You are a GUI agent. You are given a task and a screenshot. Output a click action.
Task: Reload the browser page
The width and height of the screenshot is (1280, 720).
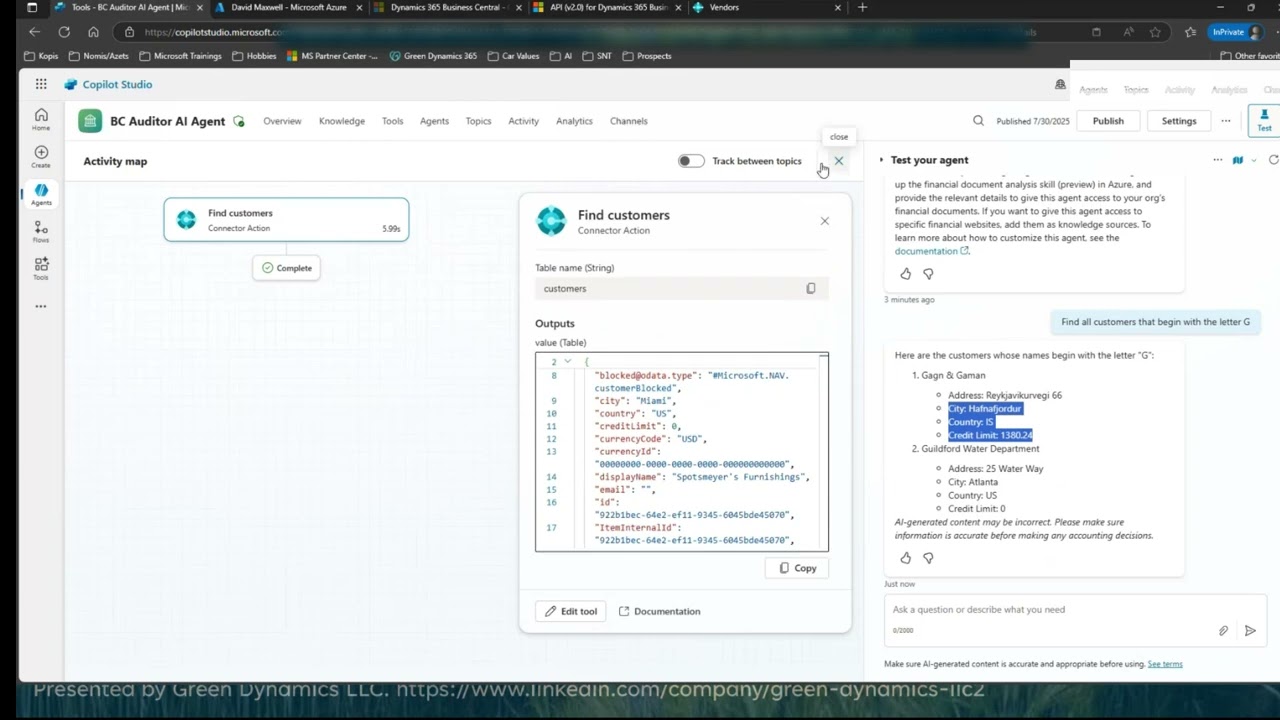pos(64,32)
